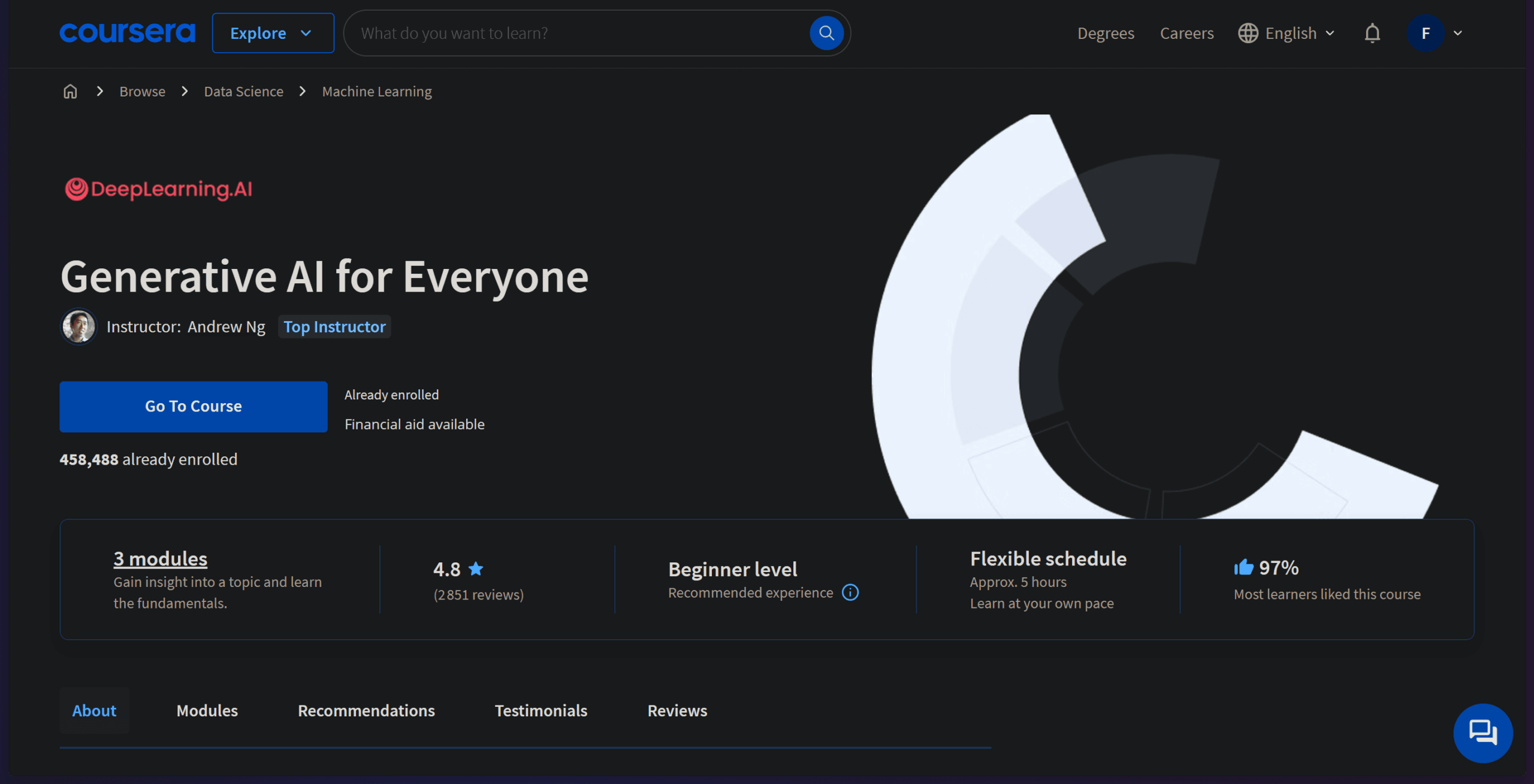Click the Coursera logo

[x=127, y=33]
